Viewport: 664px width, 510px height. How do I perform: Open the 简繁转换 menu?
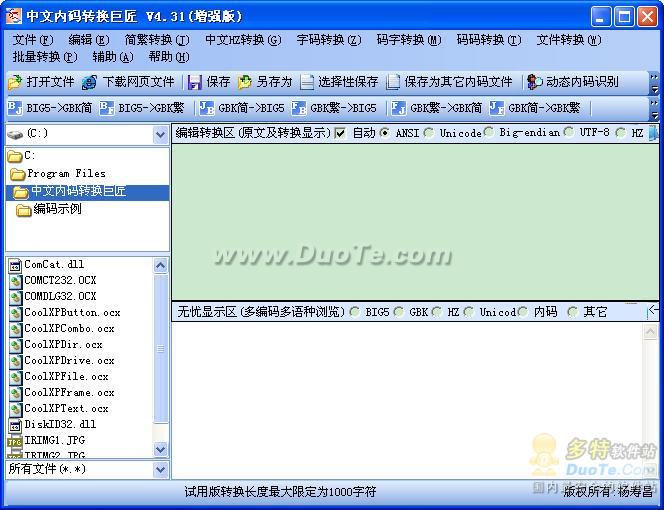(156, 40)
